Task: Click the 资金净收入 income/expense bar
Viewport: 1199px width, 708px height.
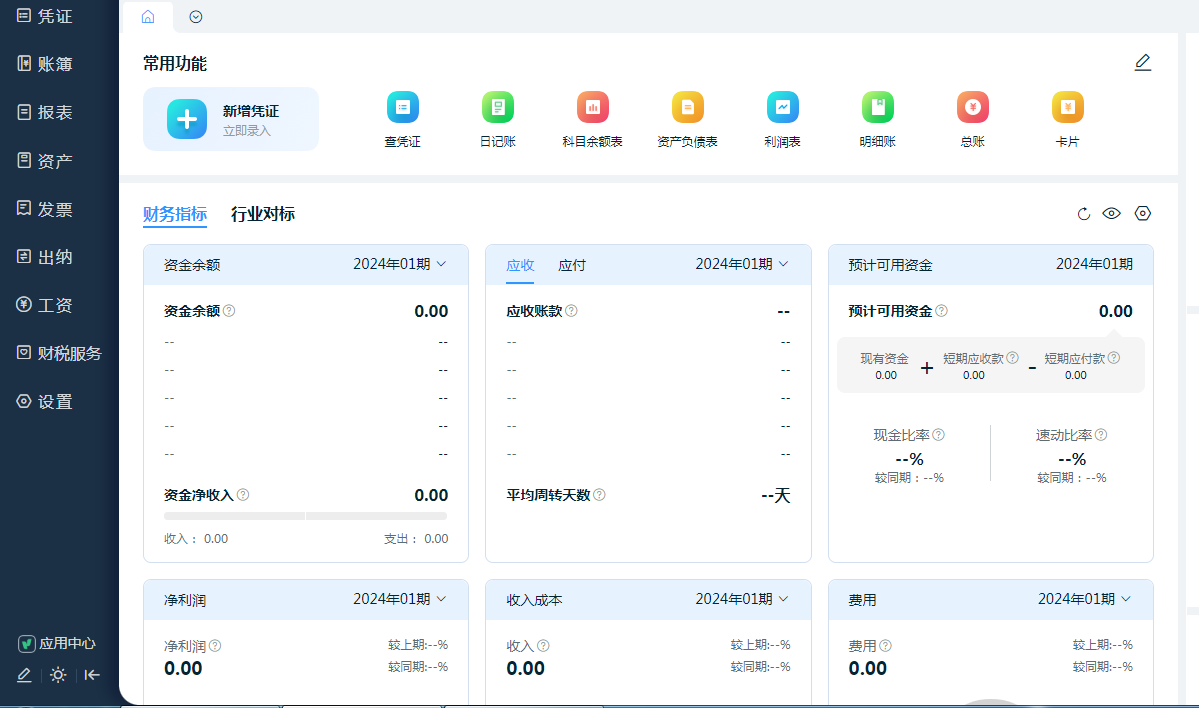Action: point(305,516)
